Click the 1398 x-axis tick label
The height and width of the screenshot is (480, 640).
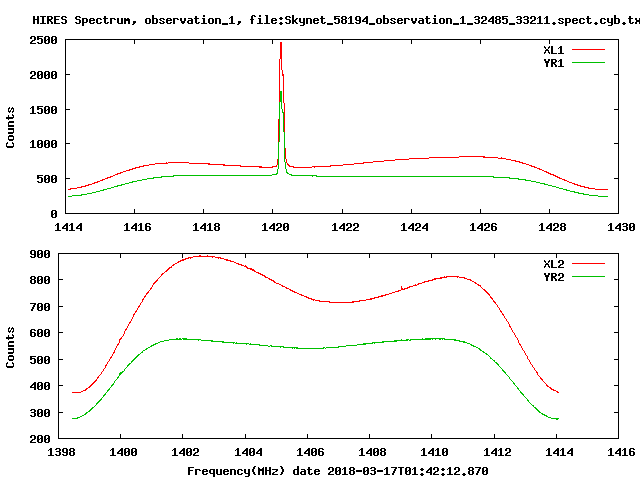click(x=61, y=452)
